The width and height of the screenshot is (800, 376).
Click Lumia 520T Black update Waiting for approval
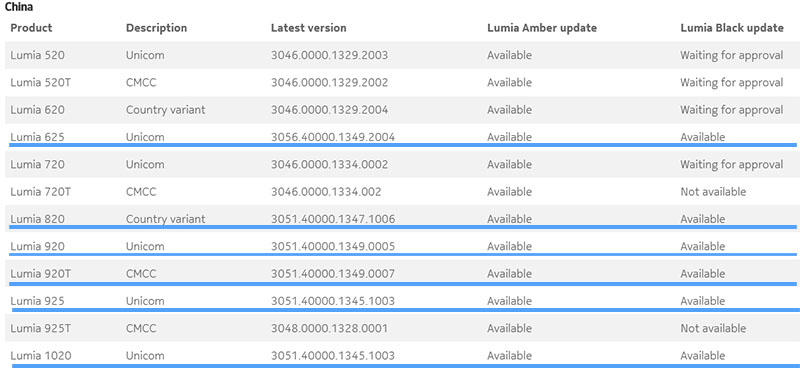[x=732, y=83]
